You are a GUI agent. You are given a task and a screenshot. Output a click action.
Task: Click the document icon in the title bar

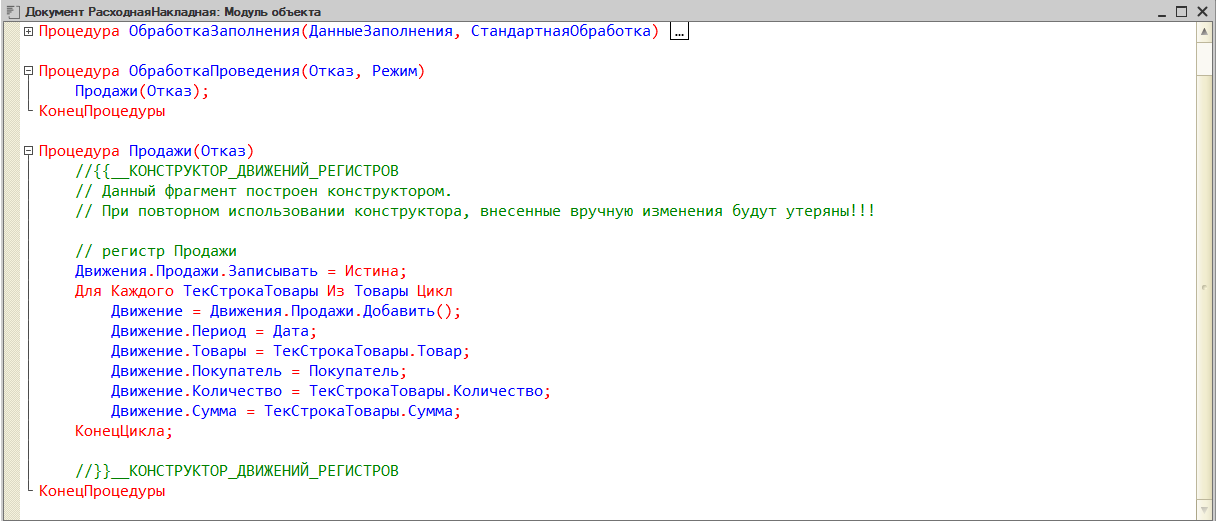click(11, 11)
